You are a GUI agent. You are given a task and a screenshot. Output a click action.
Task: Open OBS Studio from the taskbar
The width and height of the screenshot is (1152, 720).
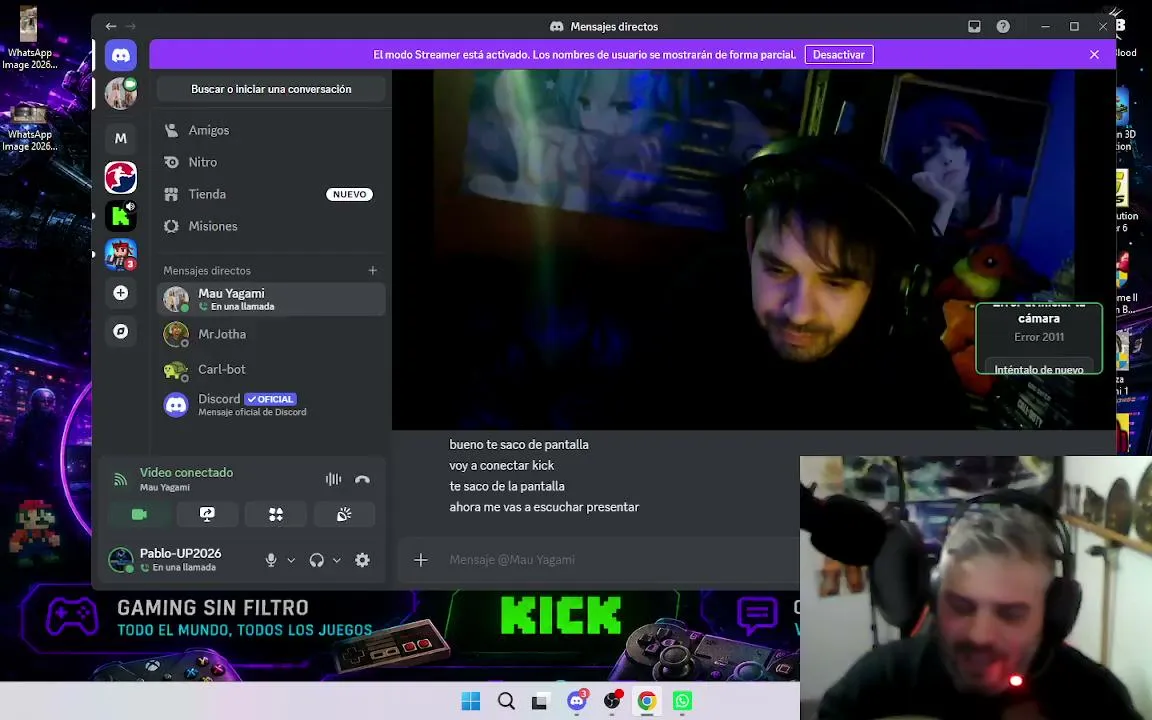point(612,701)
